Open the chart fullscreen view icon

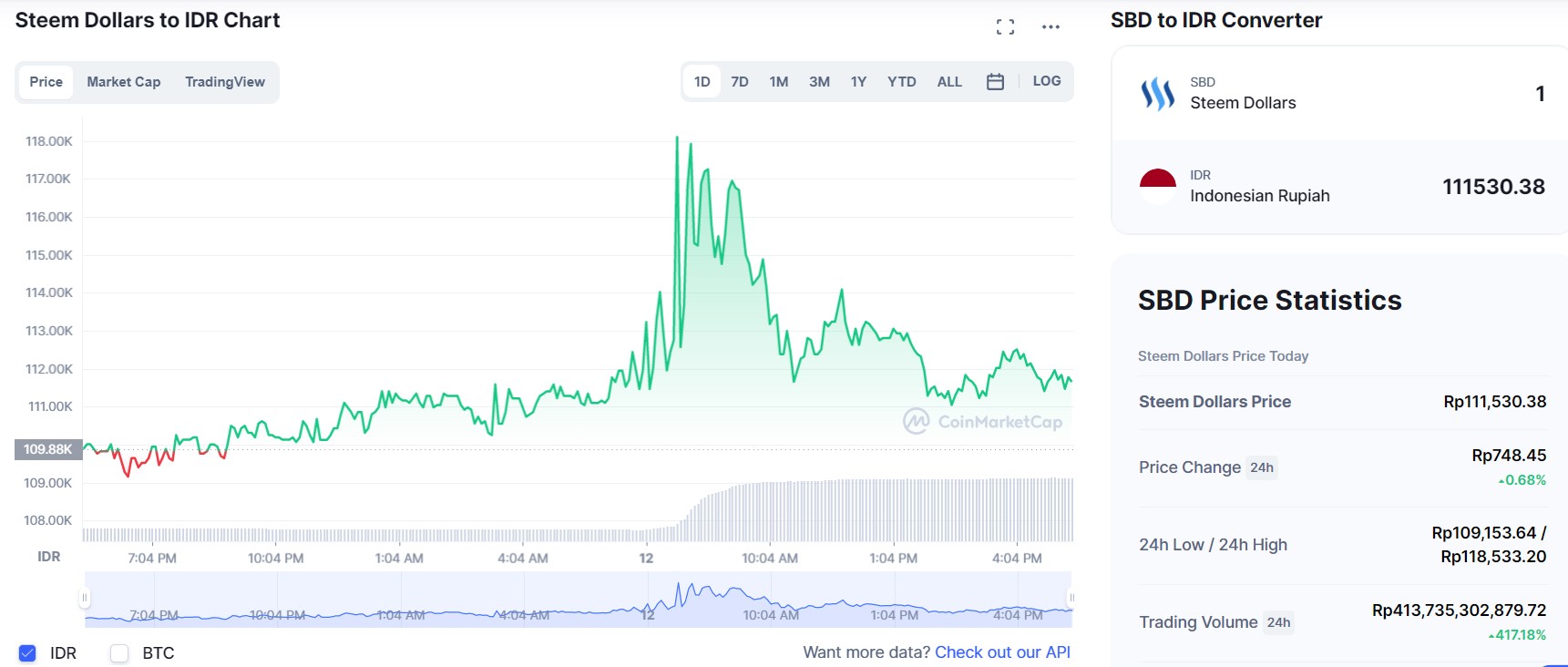tap(1005, 27)
